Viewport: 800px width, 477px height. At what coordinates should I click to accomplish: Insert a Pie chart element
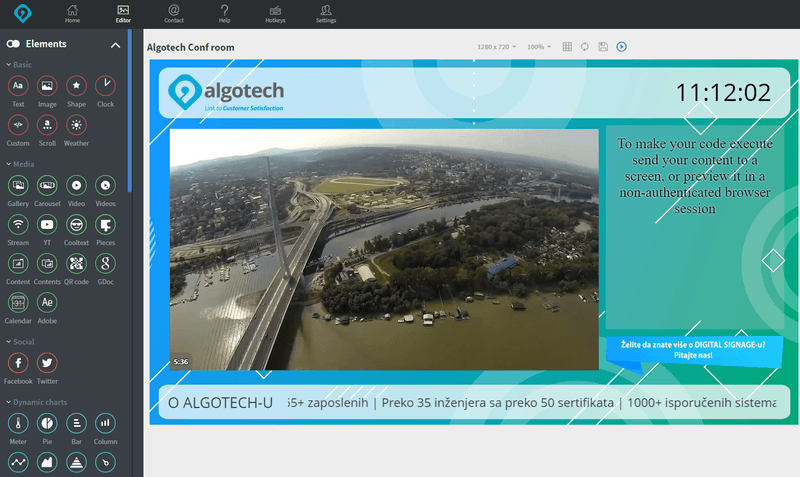coord(47,423)
